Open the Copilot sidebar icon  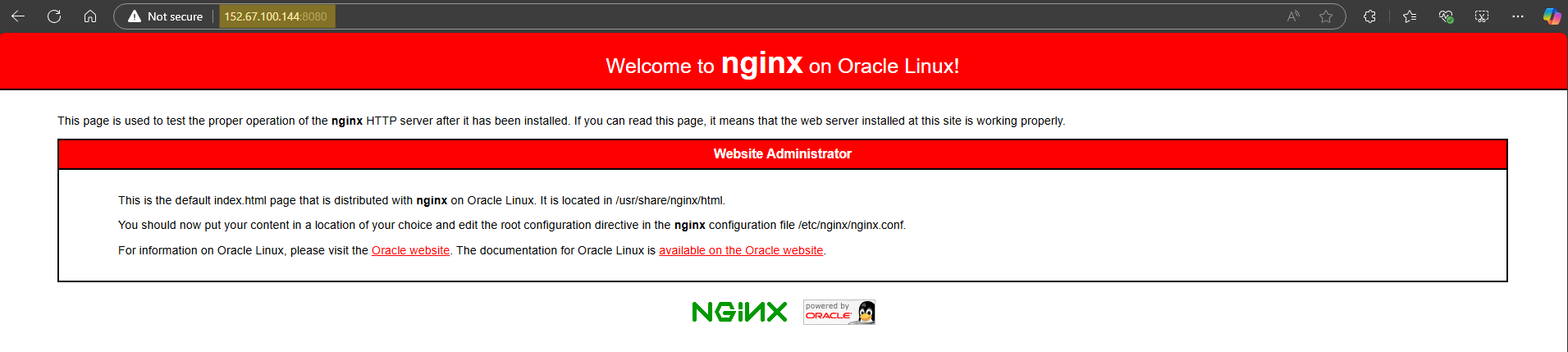[1552, 16]
